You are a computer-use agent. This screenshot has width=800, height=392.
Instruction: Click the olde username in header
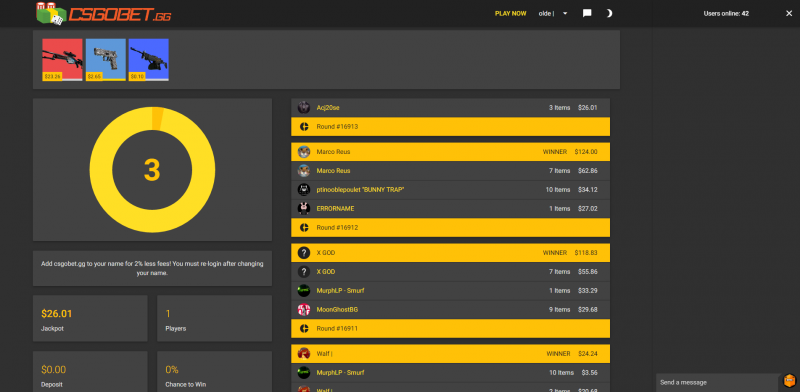tap(546, 13)
